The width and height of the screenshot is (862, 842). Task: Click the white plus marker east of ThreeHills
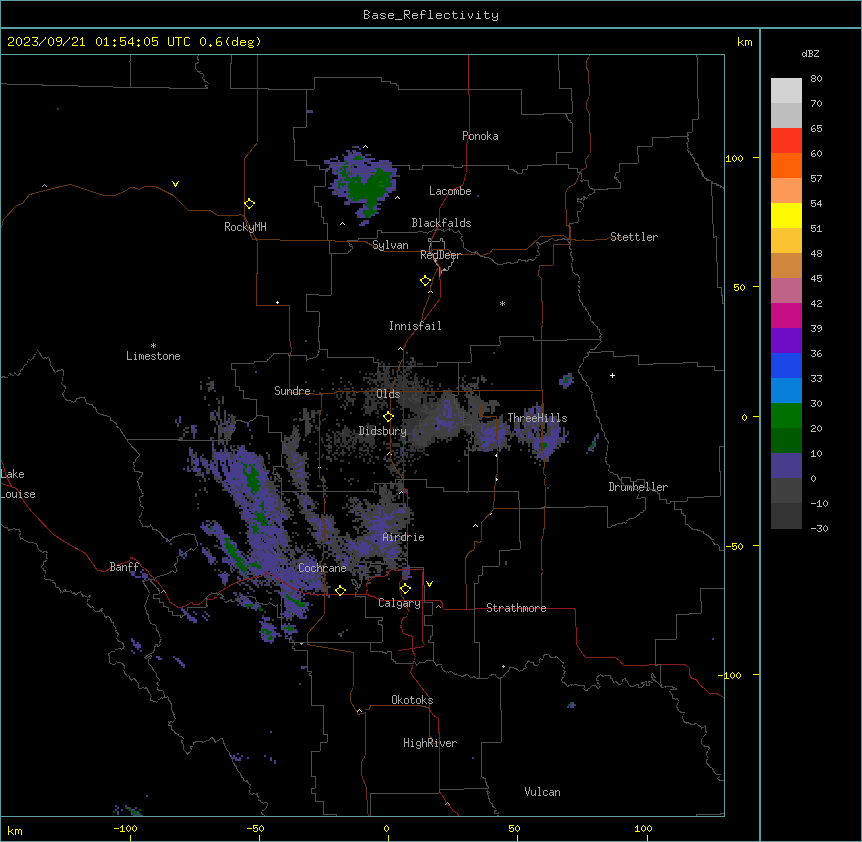612,375
